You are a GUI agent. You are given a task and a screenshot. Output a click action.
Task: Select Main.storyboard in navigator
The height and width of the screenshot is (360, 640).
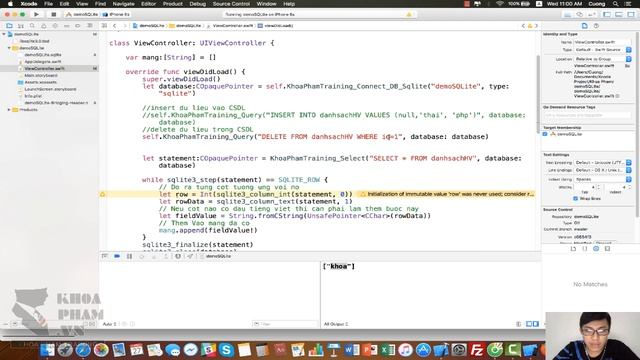pos(40,76)
